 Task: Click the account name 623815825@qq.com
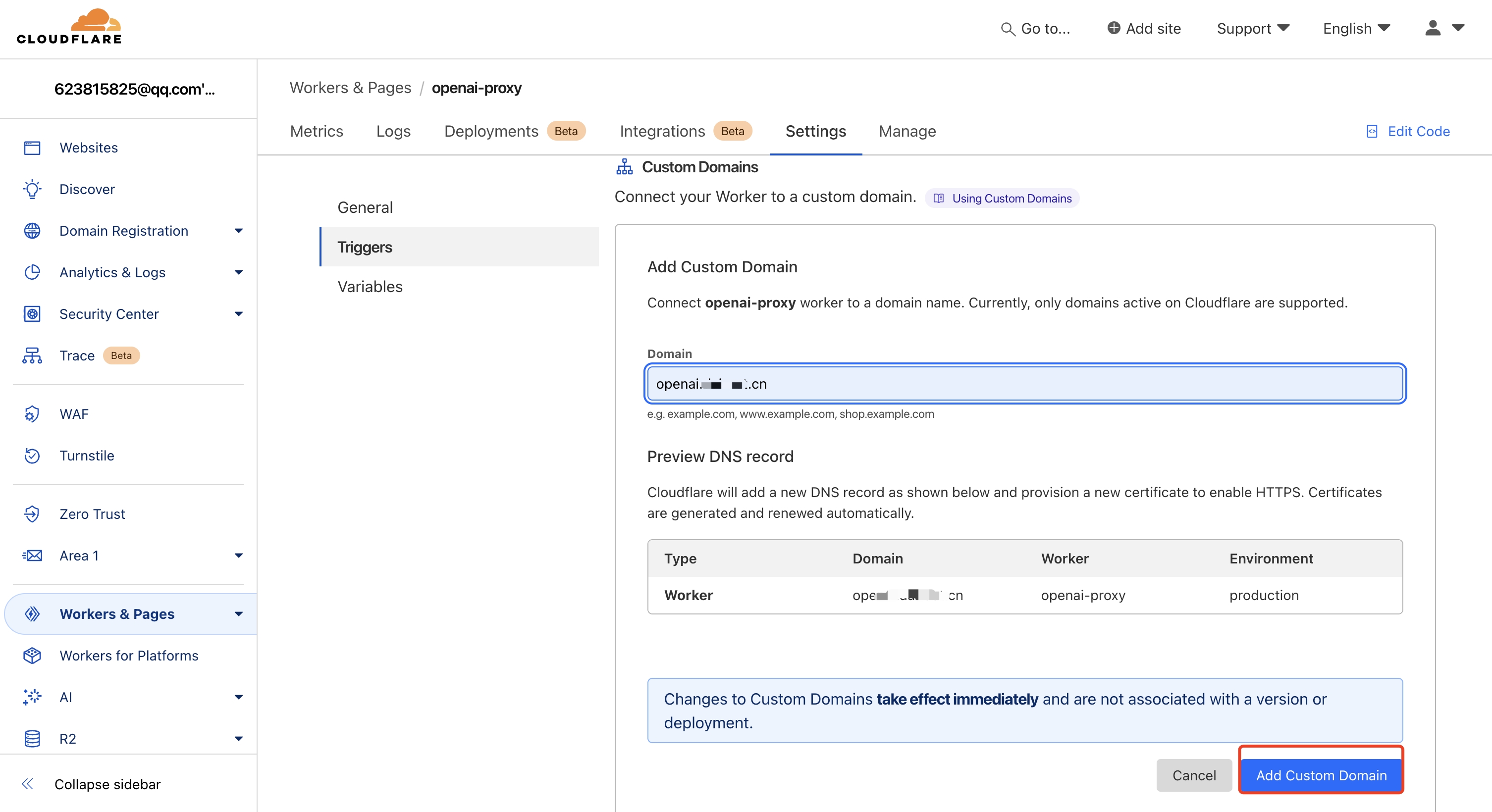(134, 89)
